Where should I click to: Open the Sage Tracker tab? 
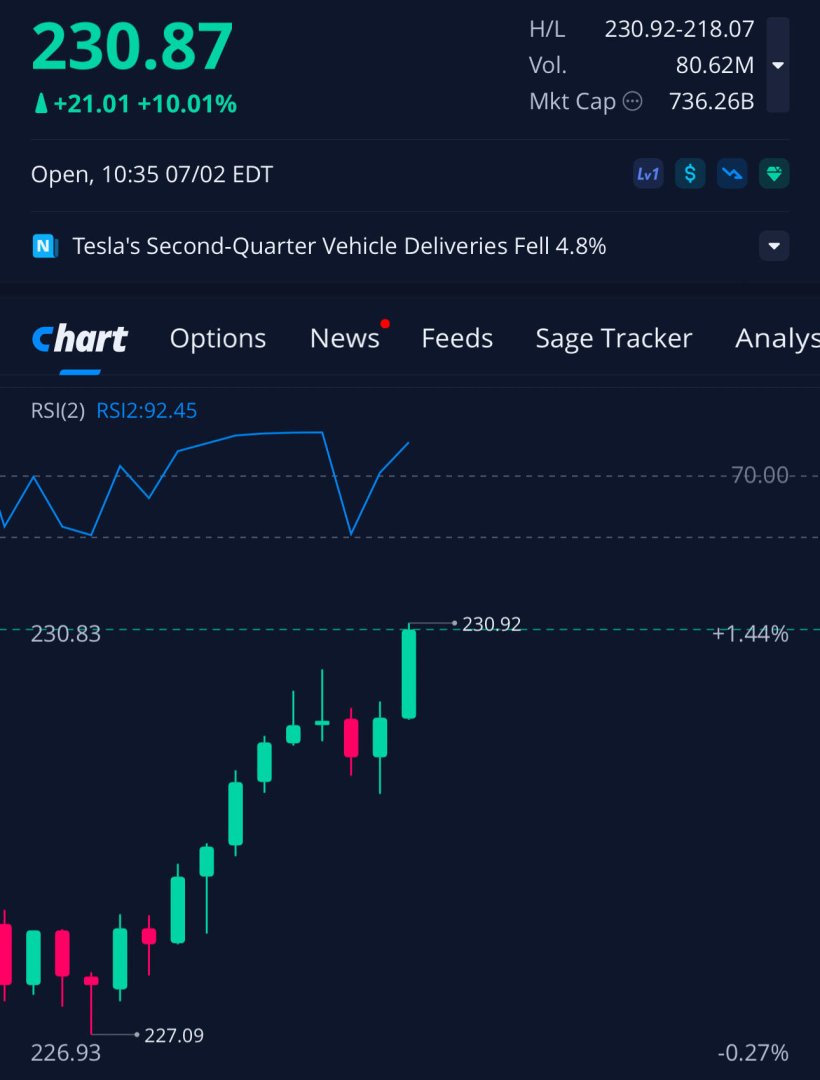point(613,338)
